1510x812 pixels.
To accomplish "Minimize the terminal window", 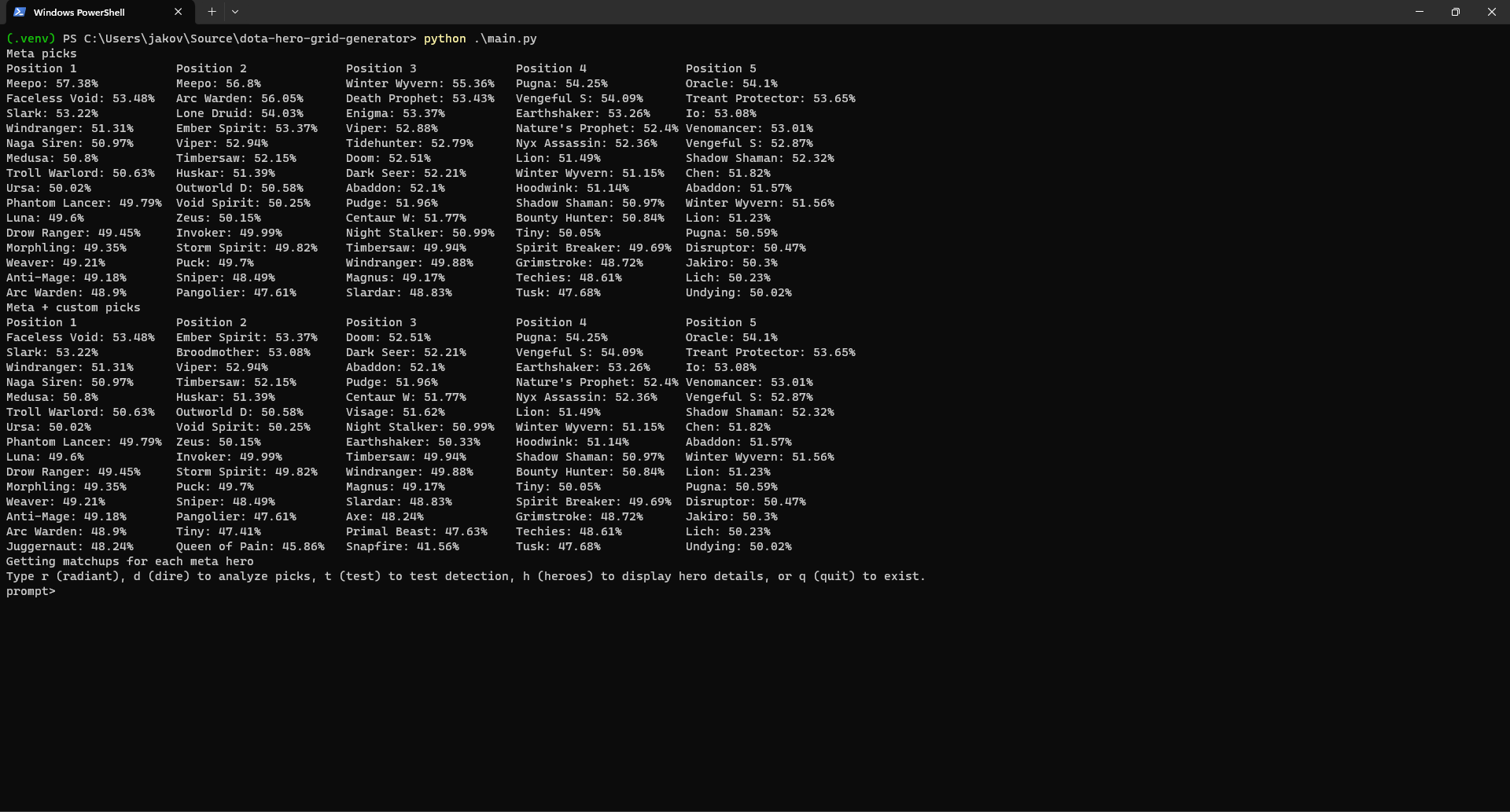I will 1420,12.
